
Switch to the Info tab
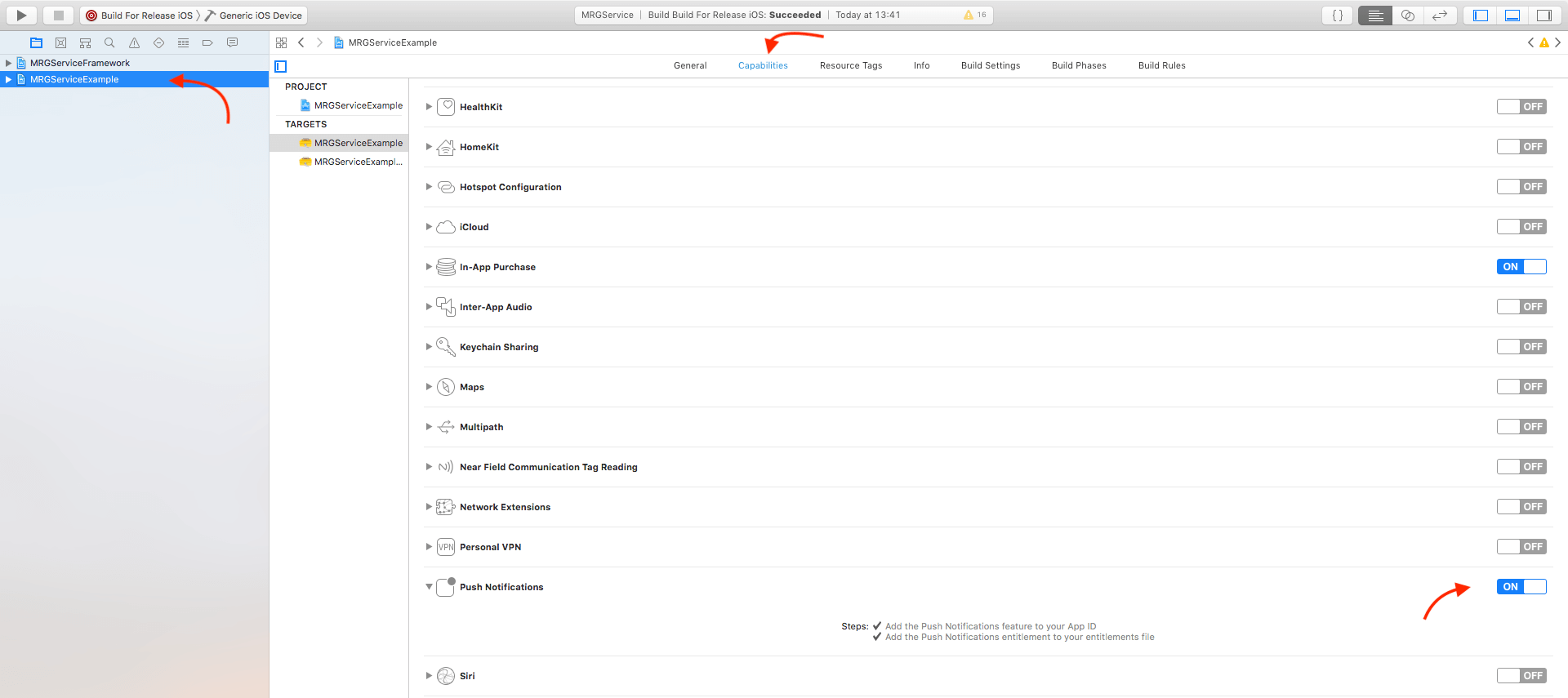tap(921, 65)
